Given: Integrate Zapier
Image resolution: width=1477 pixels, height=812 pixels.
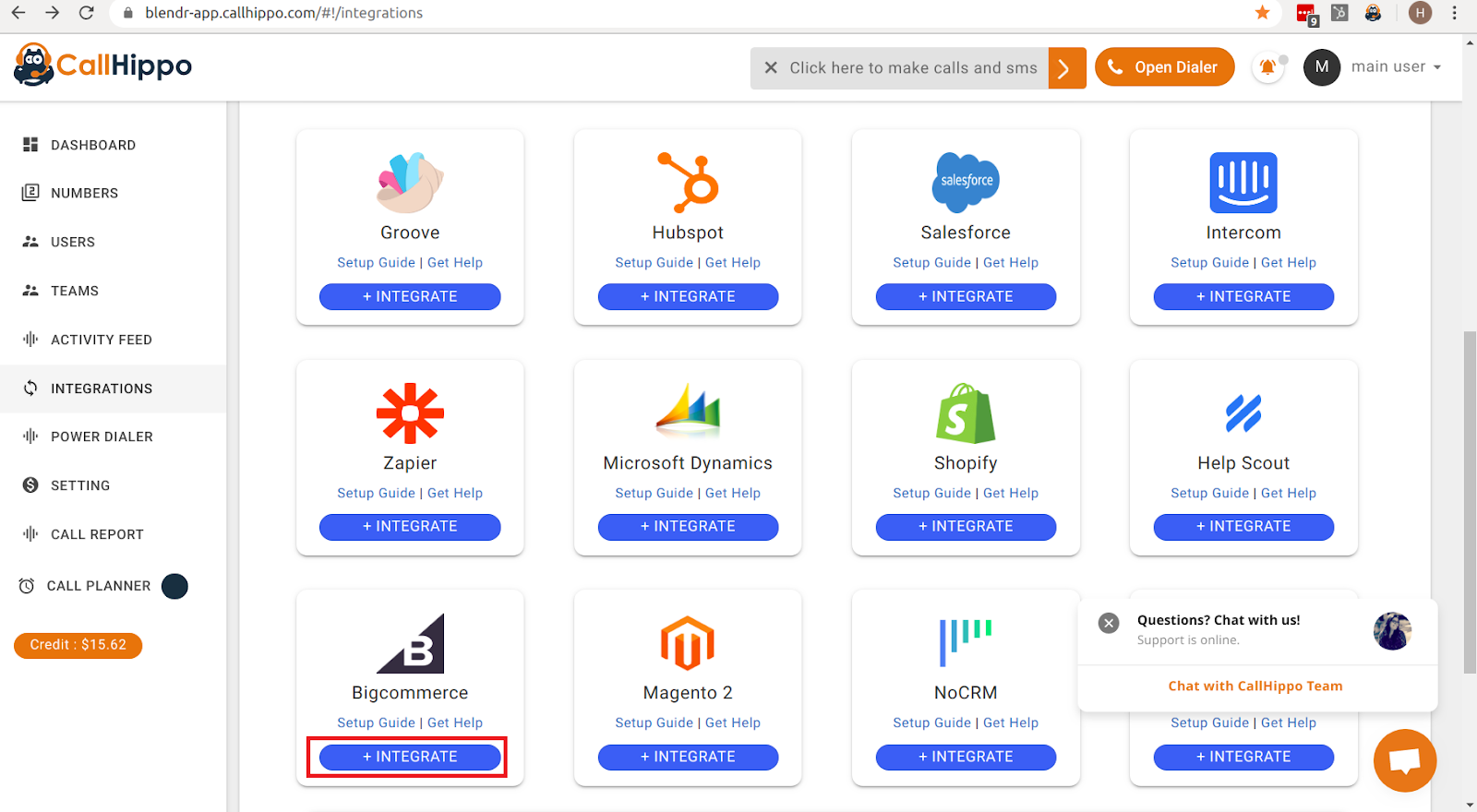Looking at the screenshot, I should coord(410,527).
